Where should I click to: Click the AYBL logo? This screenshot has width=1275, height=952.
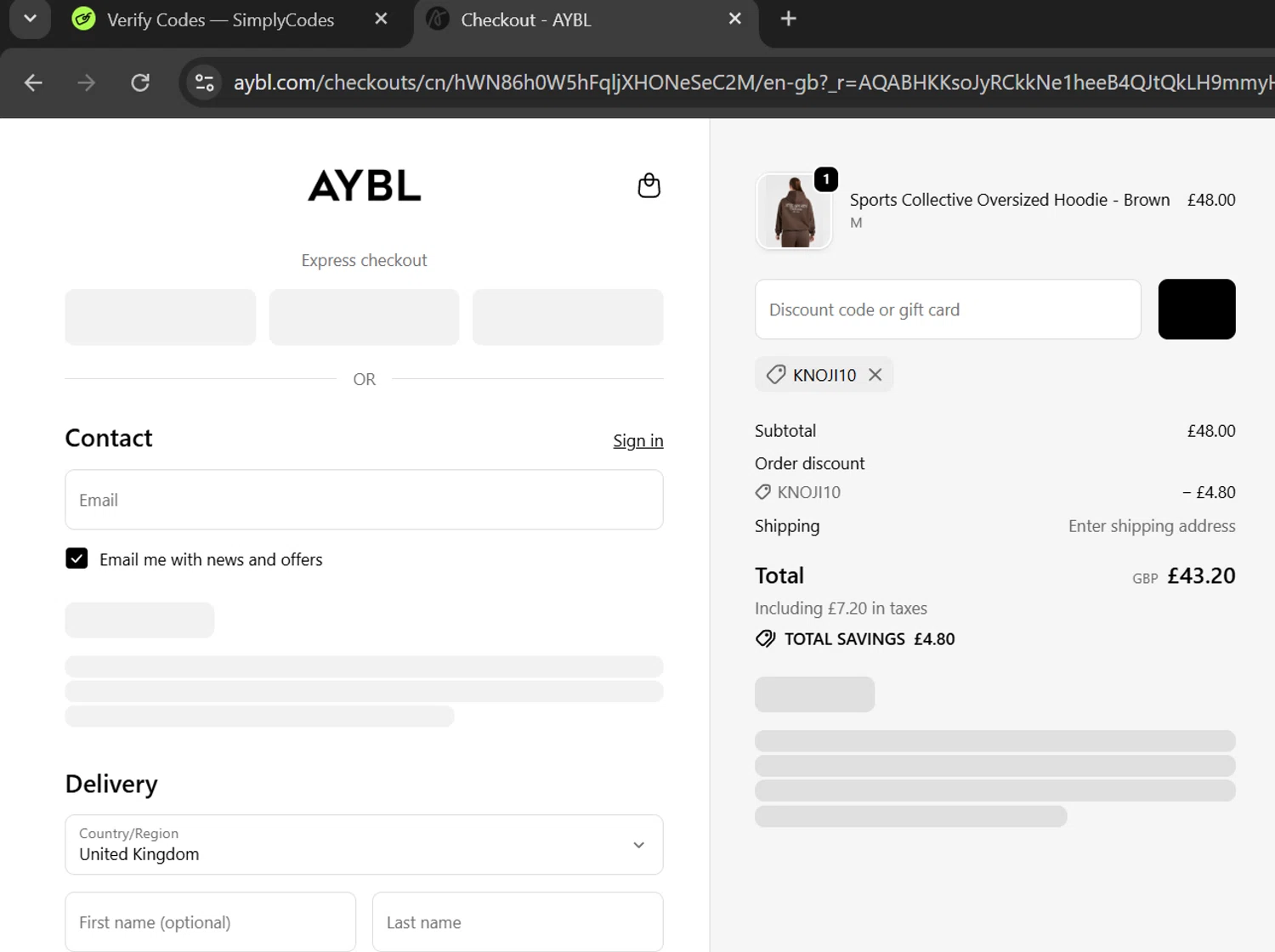(x=365, y=185)
